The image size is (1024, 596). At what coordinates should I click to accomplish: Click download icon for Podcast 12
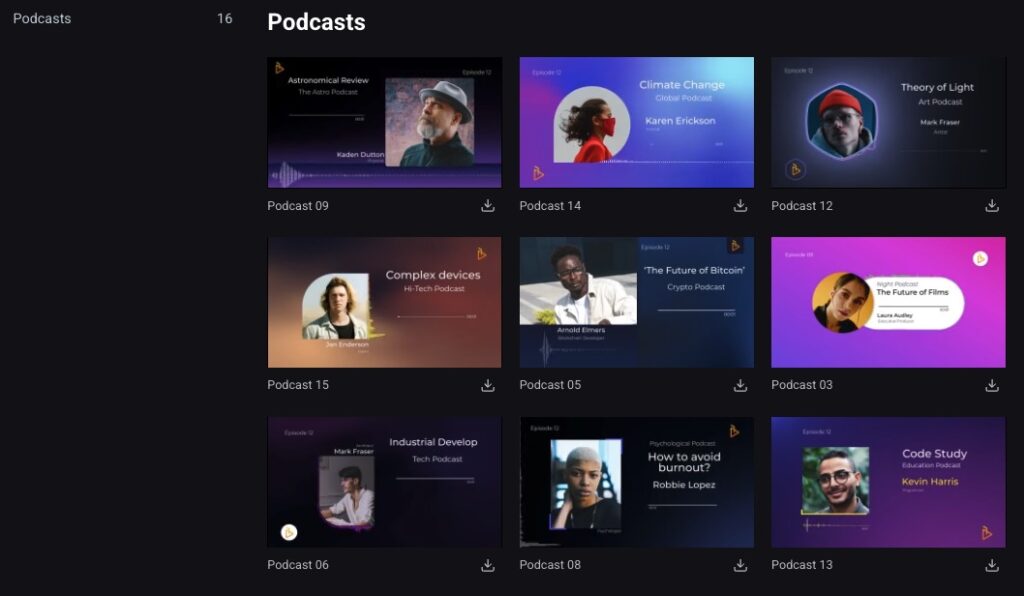coord(992,206)
